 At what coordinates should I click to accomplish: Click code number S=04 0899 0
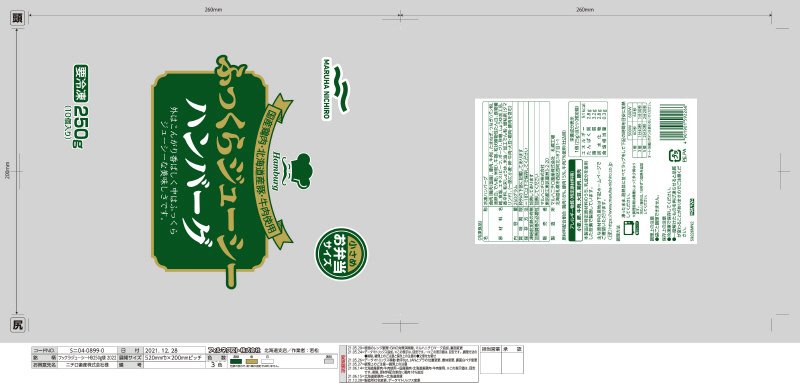coord(87,350)
